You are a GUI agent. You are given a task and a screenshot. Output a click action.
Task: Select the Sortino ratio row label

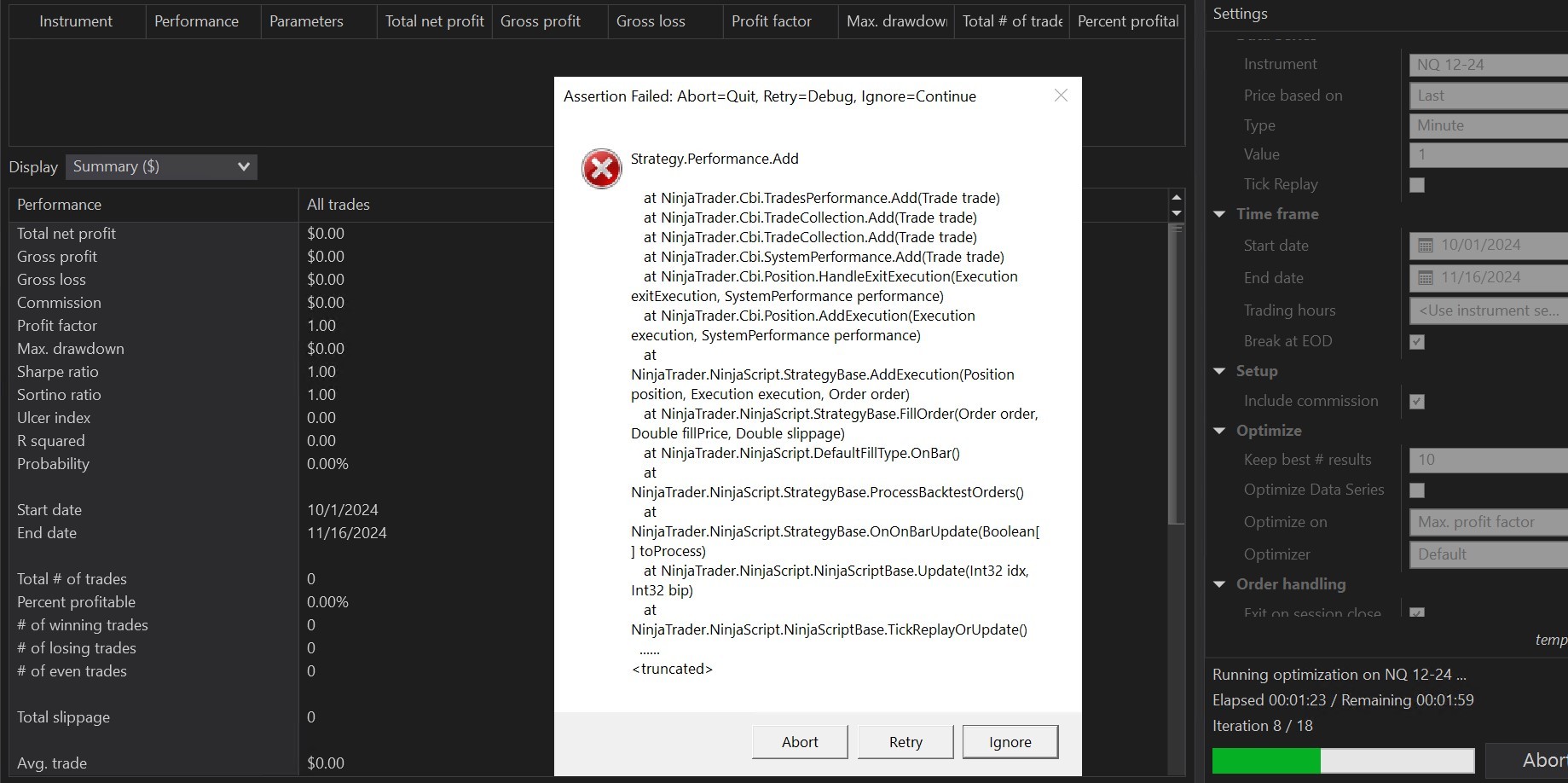(59, 395)
